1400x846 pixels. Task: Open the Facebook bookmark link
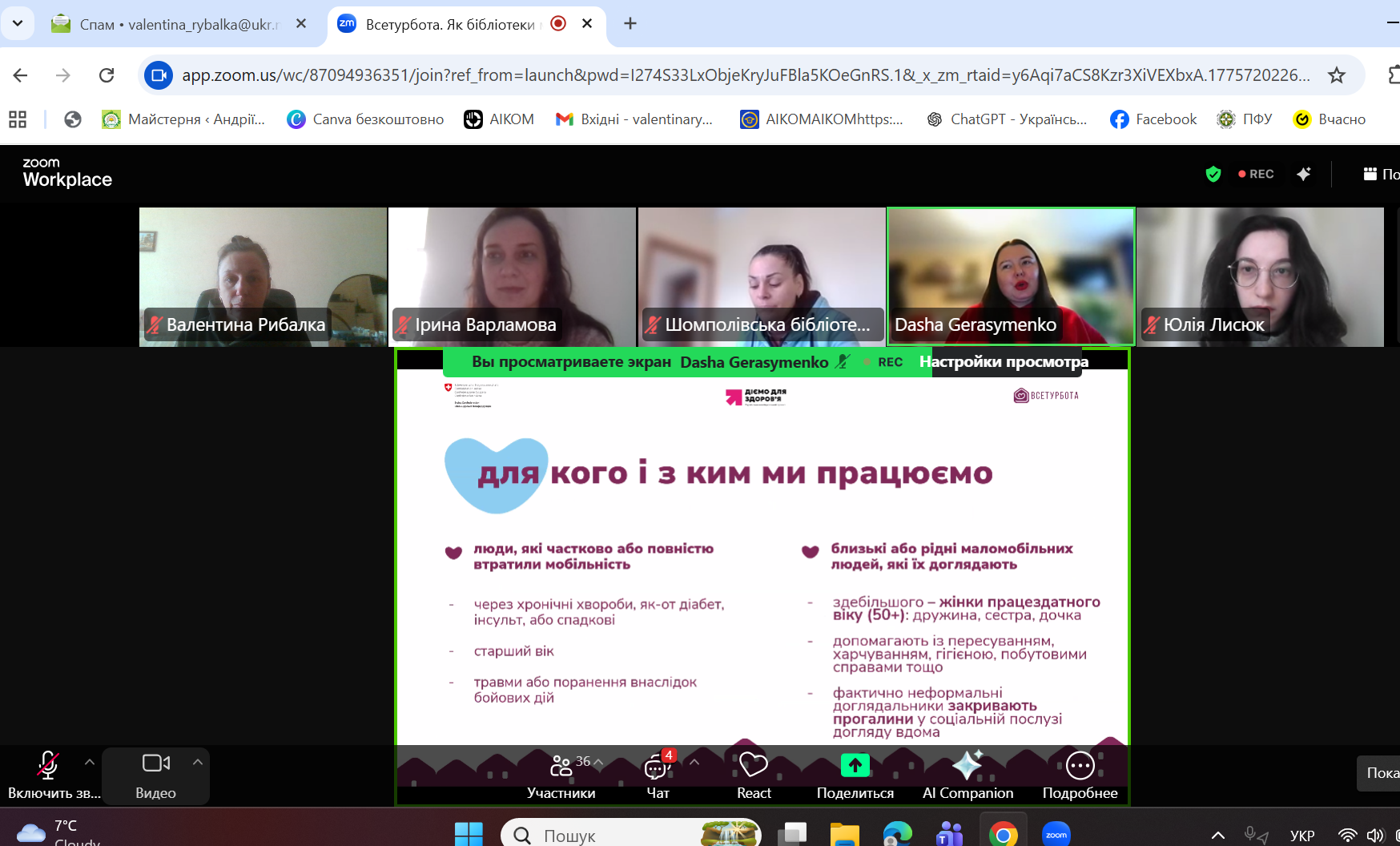tap(1153, 119)
